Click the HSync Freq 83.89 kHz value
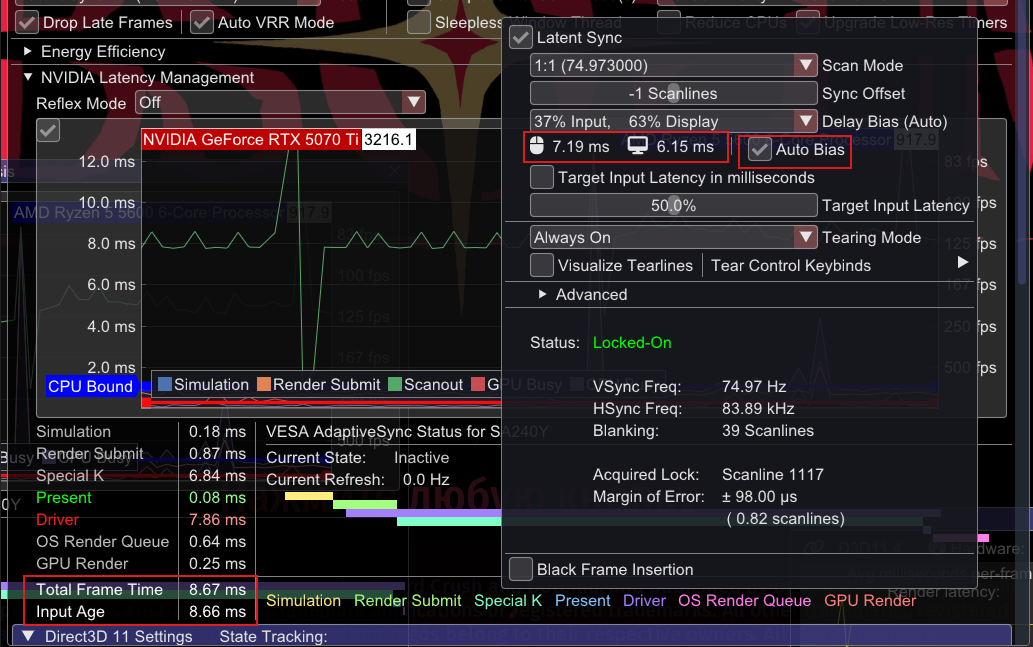1033x647 pixels. (758, 408)
